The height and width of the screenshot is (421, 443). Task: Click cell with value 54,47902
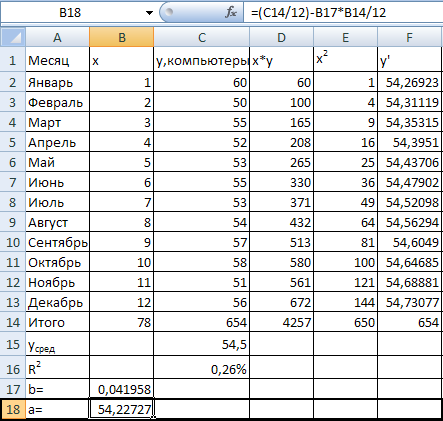tap(410, 182)
